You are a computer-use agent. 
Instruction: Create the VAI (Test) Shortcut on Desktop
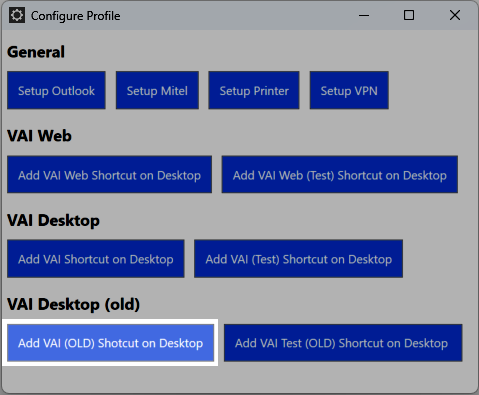299,259
